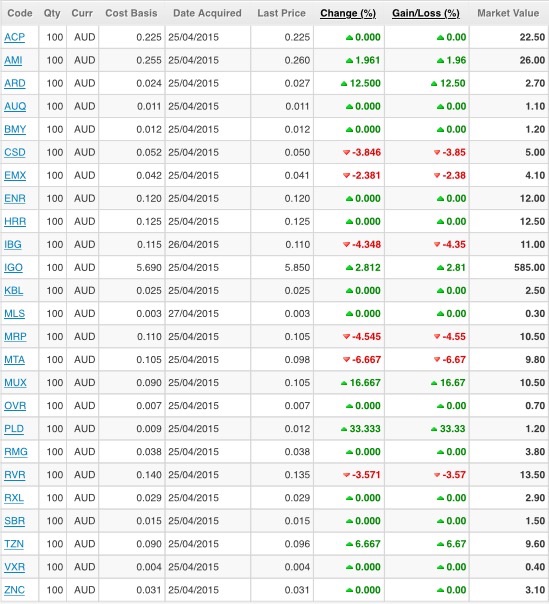Open the ZNC stock code link
The height and width of the screenshot is (604, 549).
[15, 590]
